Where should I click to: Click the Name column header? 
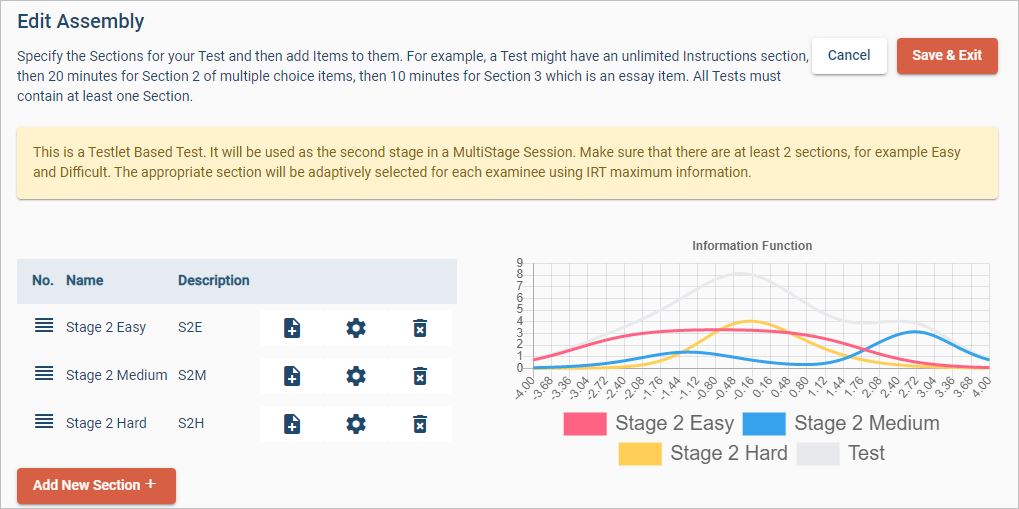point(84,281)
